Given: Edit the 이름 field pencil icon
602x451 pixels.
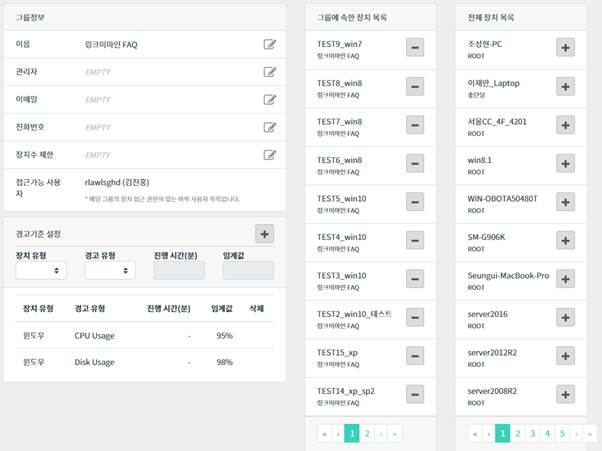Looking at the screenshot, I should pos(269,44).
